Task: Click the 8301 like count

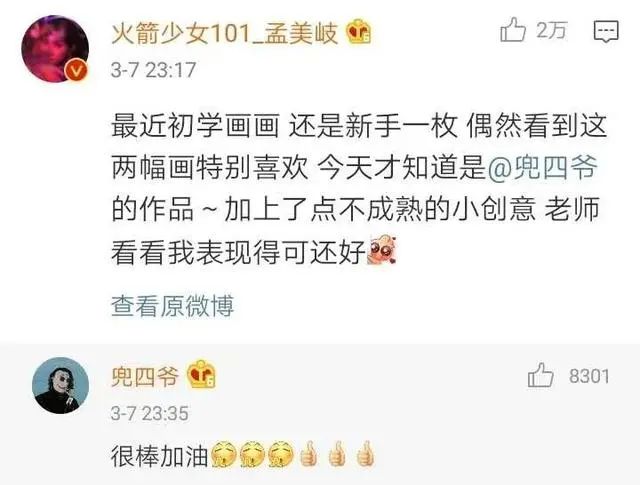Action: point(589,376)
